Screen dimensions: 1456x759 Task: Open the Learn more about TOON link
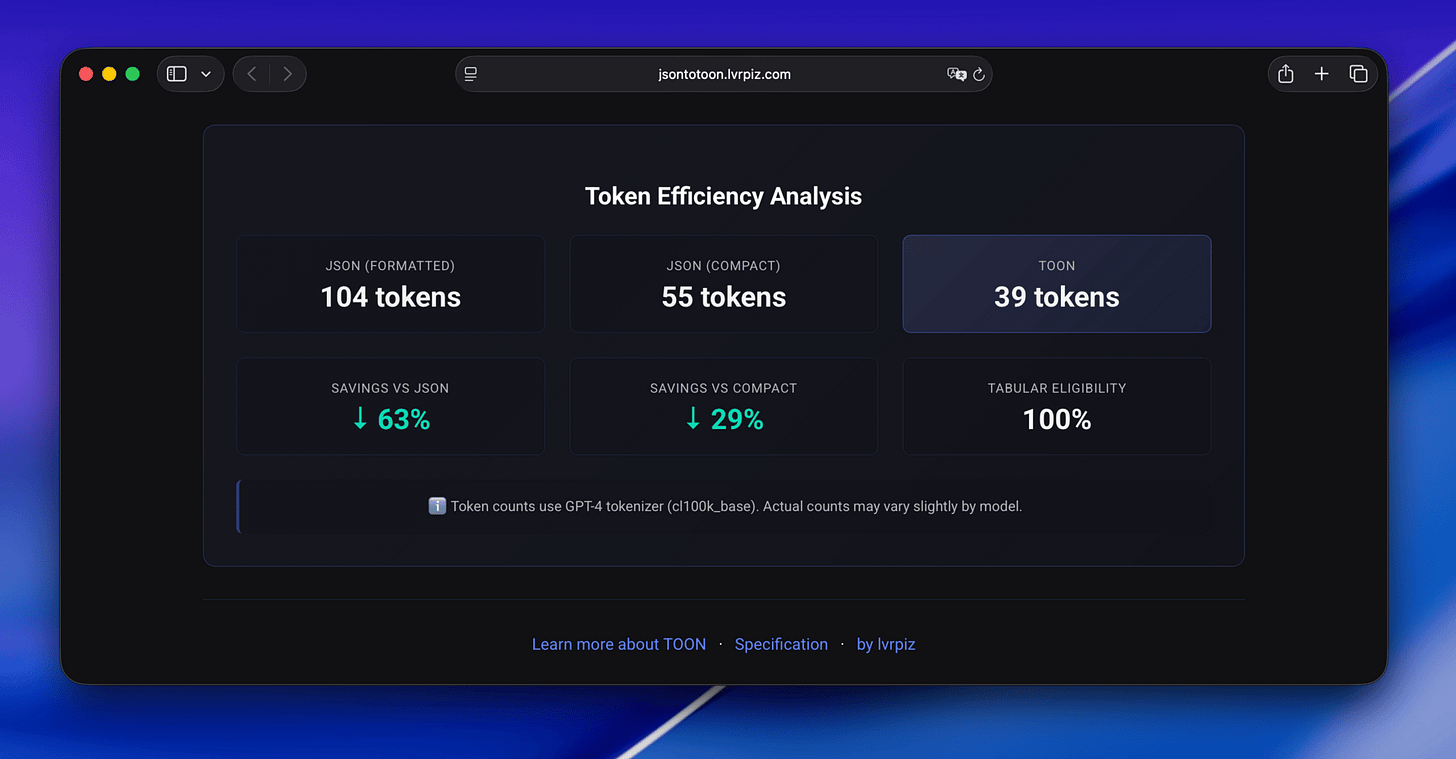[x=619, y=644]
